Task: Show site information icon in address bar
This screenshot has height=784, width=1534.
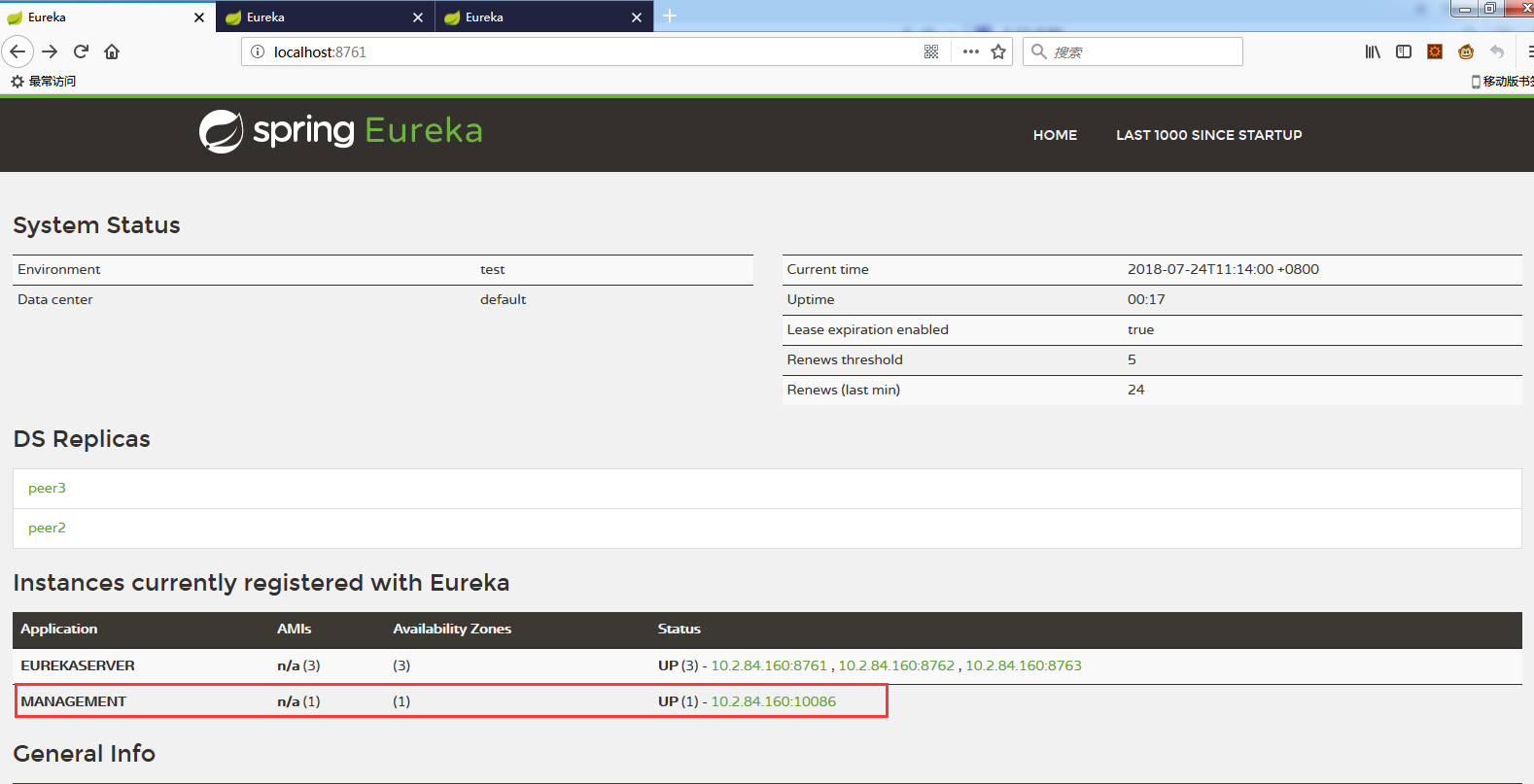Action: tap(258, 51)
